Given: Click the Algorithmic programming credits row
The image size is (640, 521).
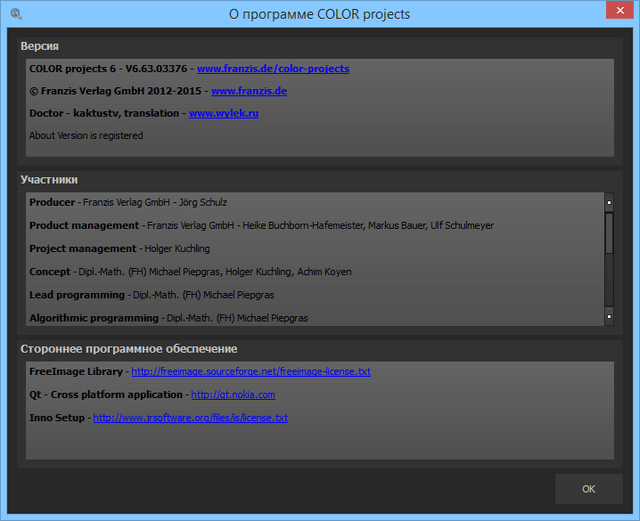Looking at the screenshot, I should (x=169, y=318).
